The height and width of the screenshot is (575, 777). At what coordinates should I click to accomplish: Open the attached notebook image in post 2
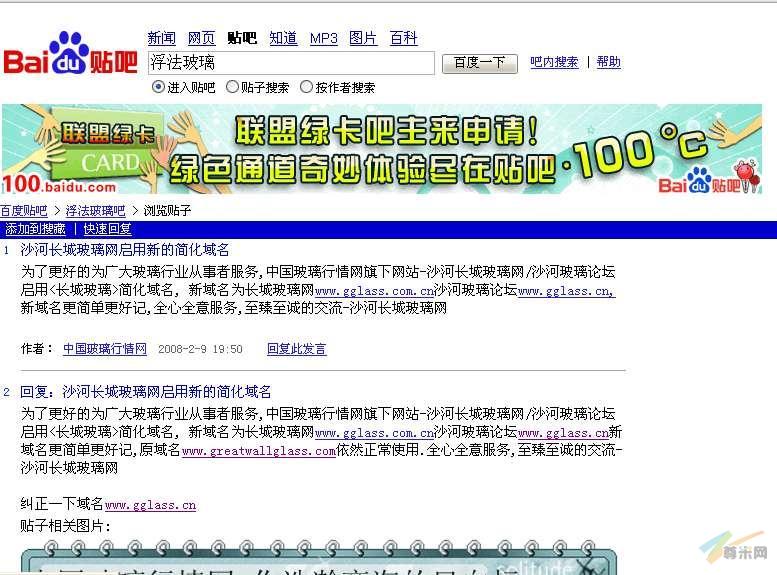[320, 558]
